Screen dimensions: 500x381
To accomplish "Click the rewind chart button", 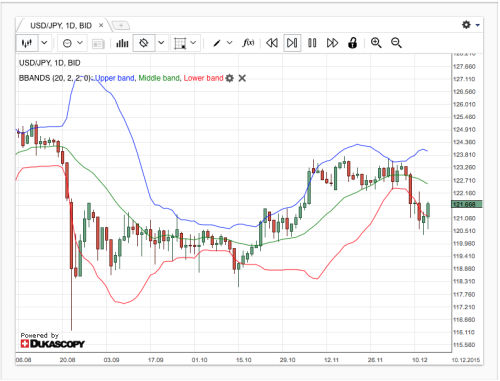I will pos(272,43).
